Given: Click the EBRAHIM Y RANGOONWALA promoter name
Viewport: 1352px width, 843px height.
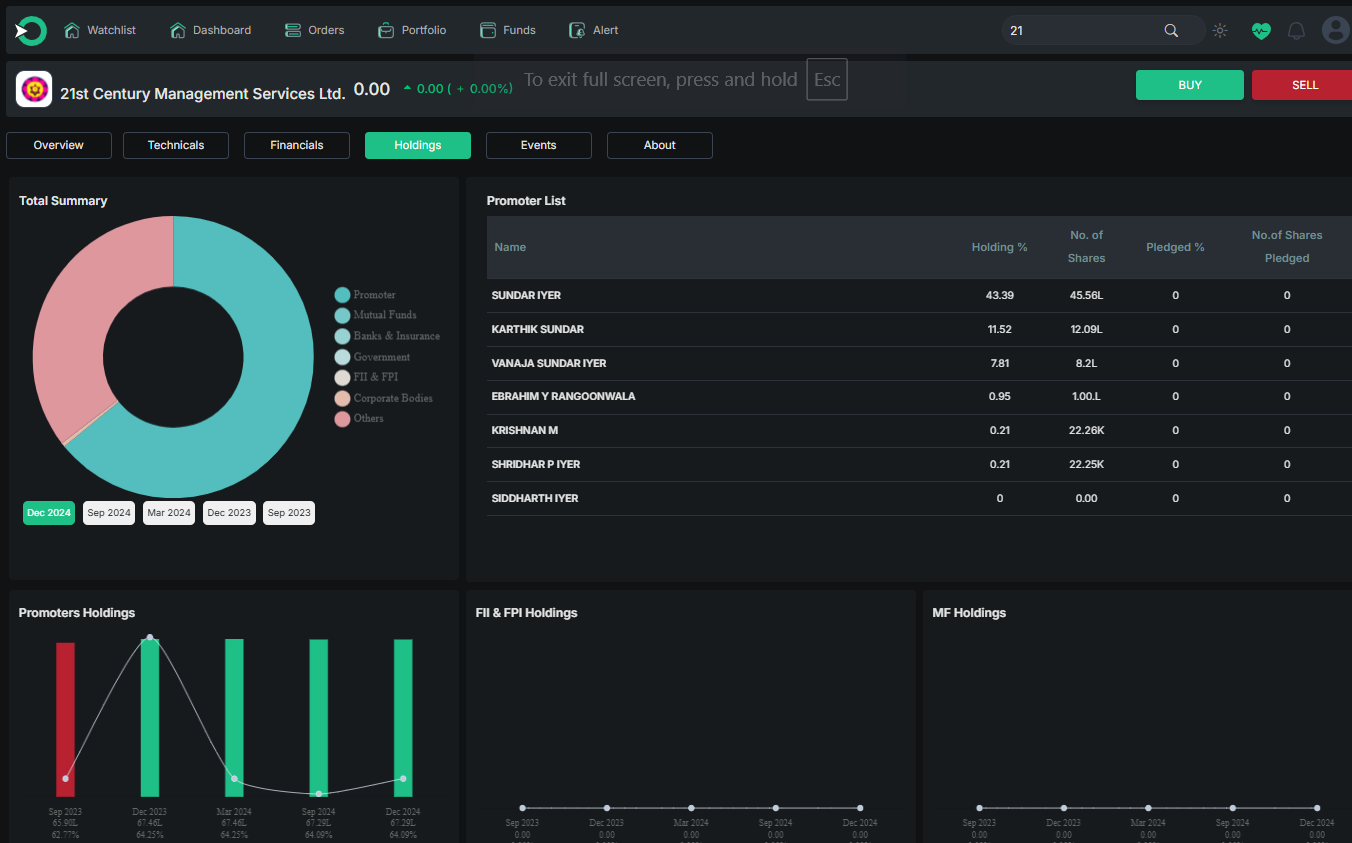Looking at the screenshot, I should 563,396.
